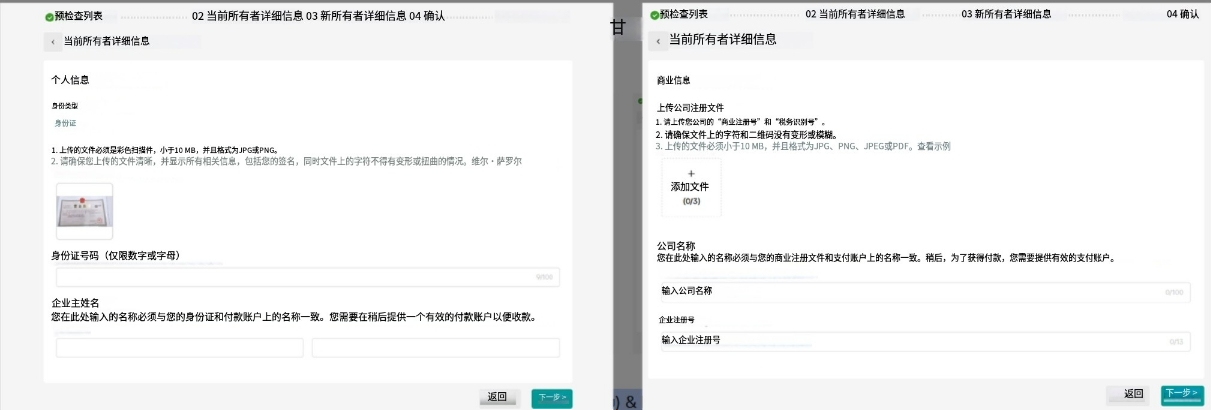1211x410 pixels.
Task: Click 下一步 button in right panel
Action: 1182,394
